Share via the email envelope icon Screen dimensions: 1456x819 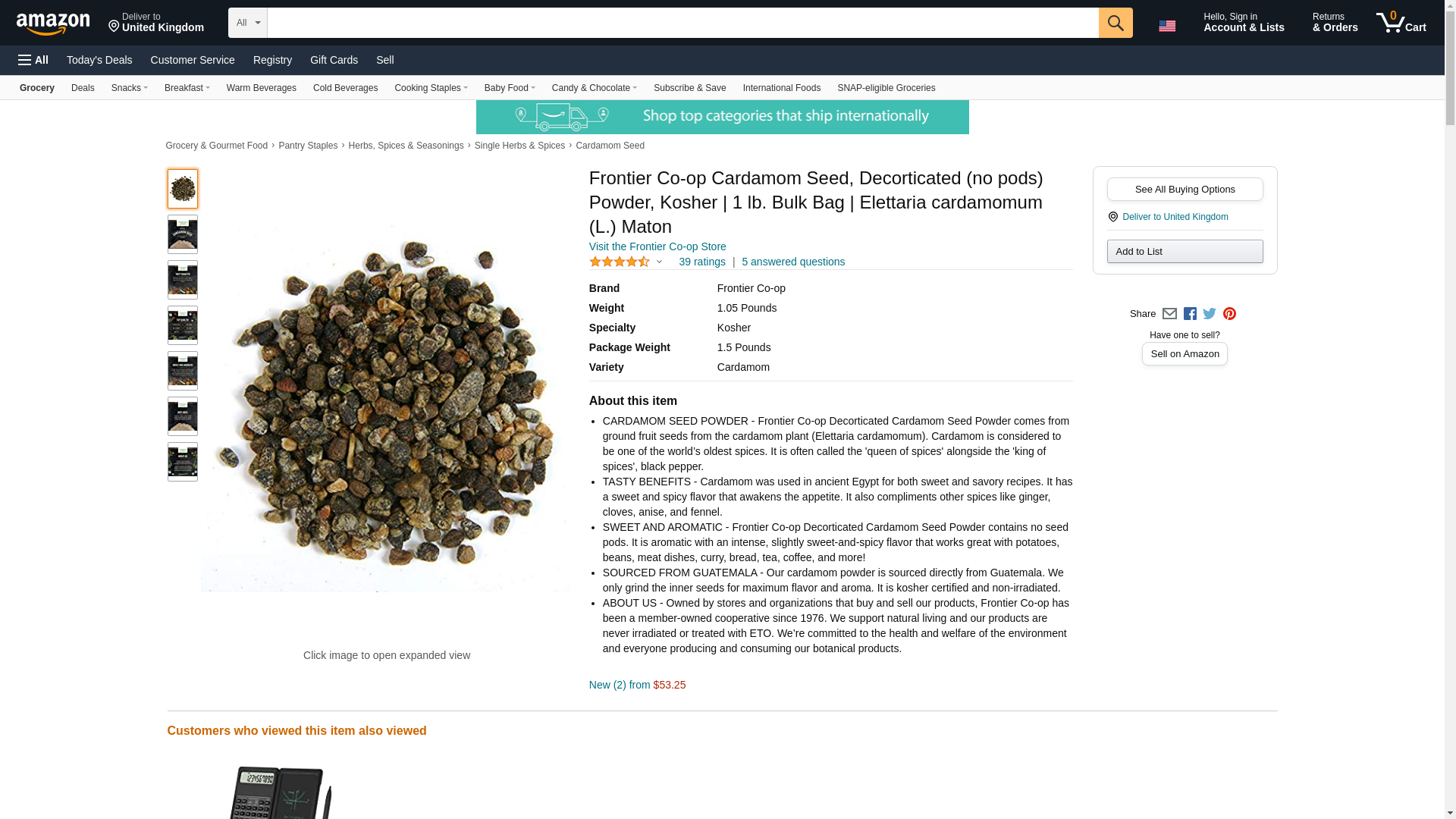point(1169,314)
